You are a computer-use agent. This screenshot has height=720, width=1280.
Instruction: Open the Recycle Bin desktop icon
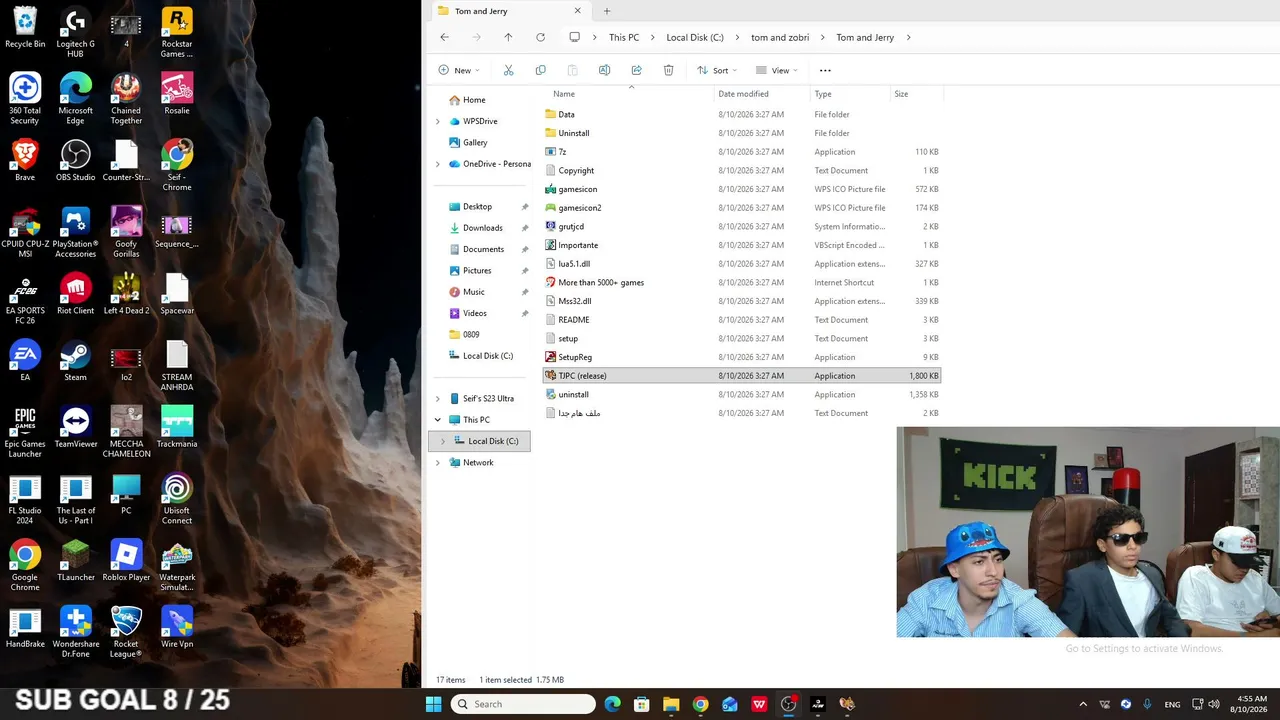25,28
